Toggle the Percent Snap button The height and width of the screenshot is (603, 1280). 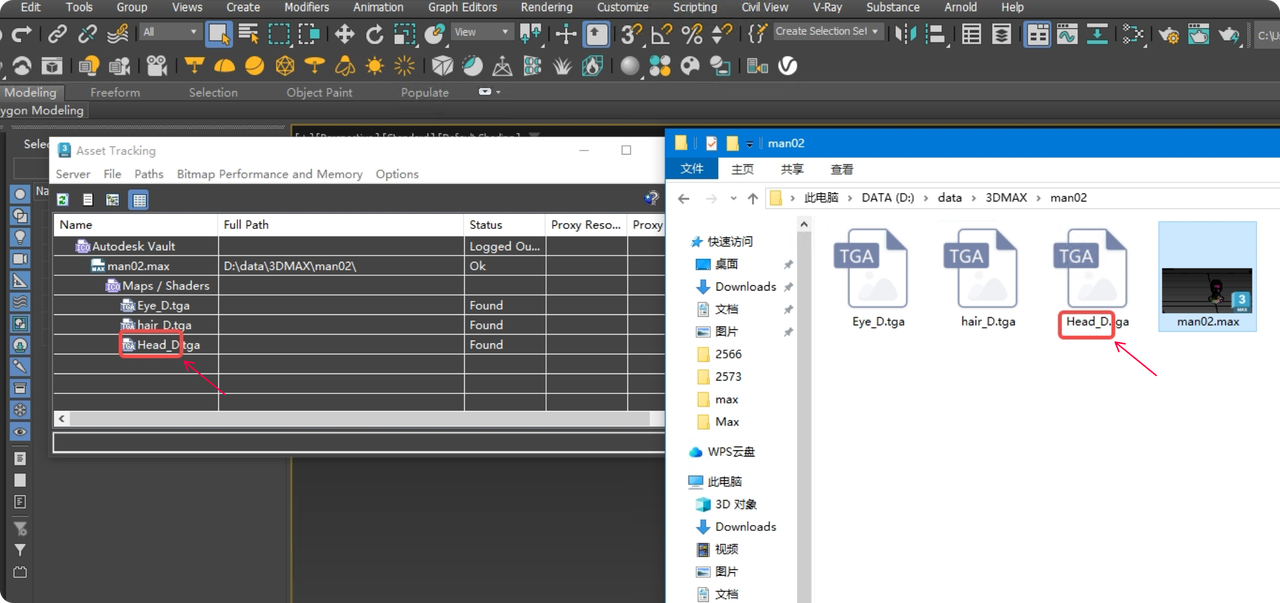691,34
